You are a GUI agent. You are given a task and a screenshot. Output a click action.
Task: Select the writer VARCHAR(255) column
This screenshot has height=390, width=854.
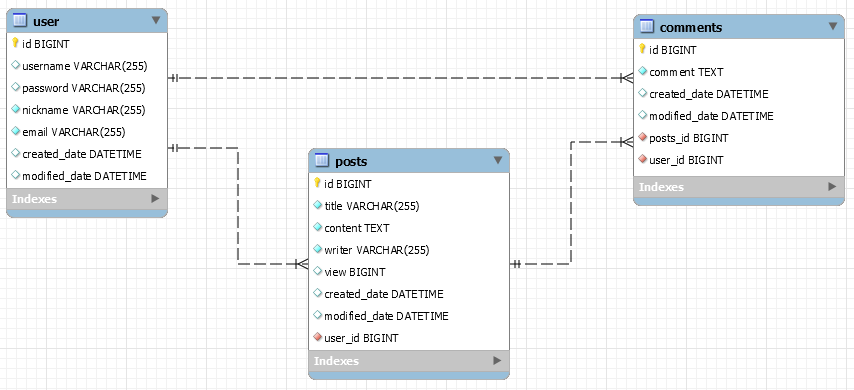click(377, 250)
